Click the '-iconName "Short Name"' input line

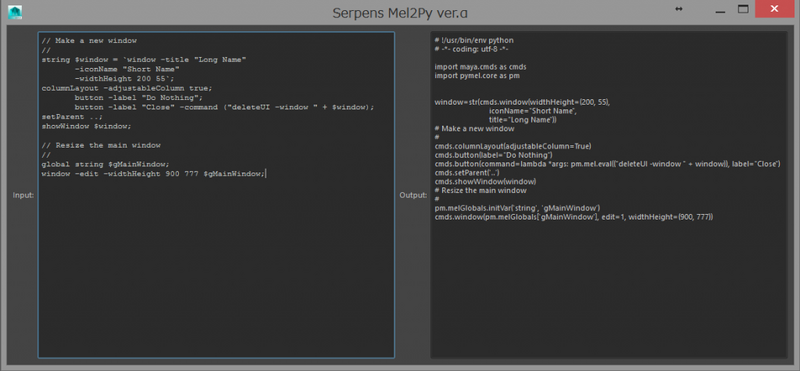coord(127,69)
